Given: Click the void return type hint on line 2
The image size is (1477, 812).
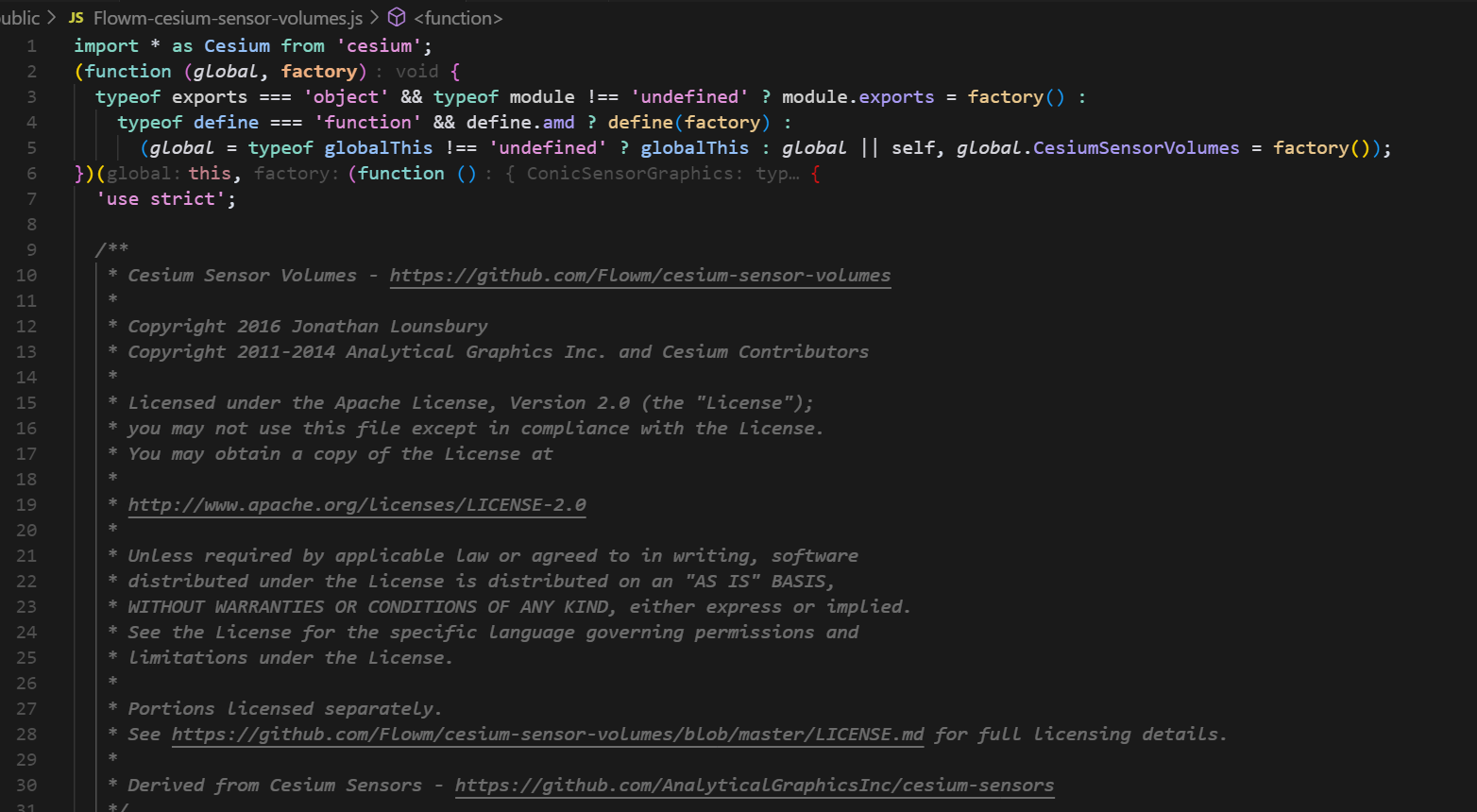Looking at the screenshot, I should coord(417,71).
